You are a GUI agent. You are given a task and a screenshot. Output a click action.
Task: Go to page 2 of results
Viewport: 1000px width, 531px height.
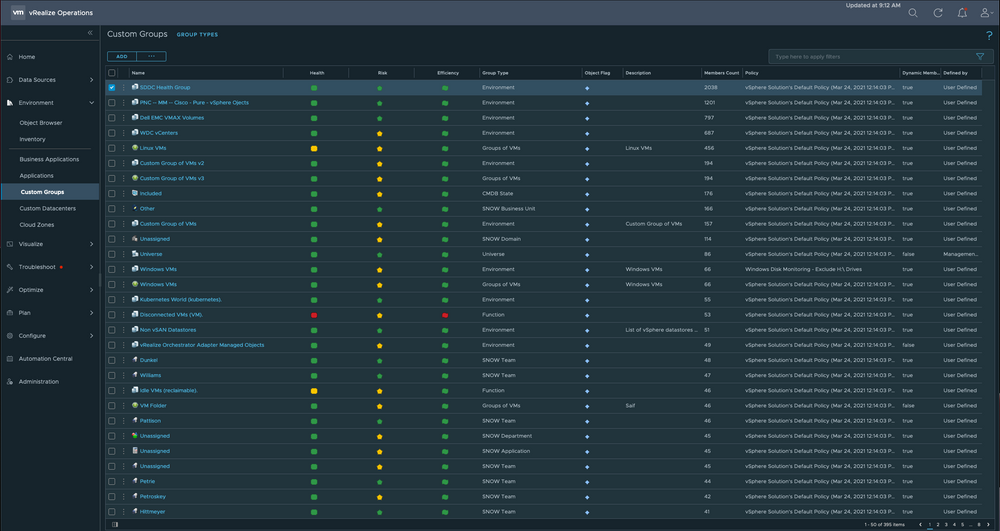(x=938, y=525)
